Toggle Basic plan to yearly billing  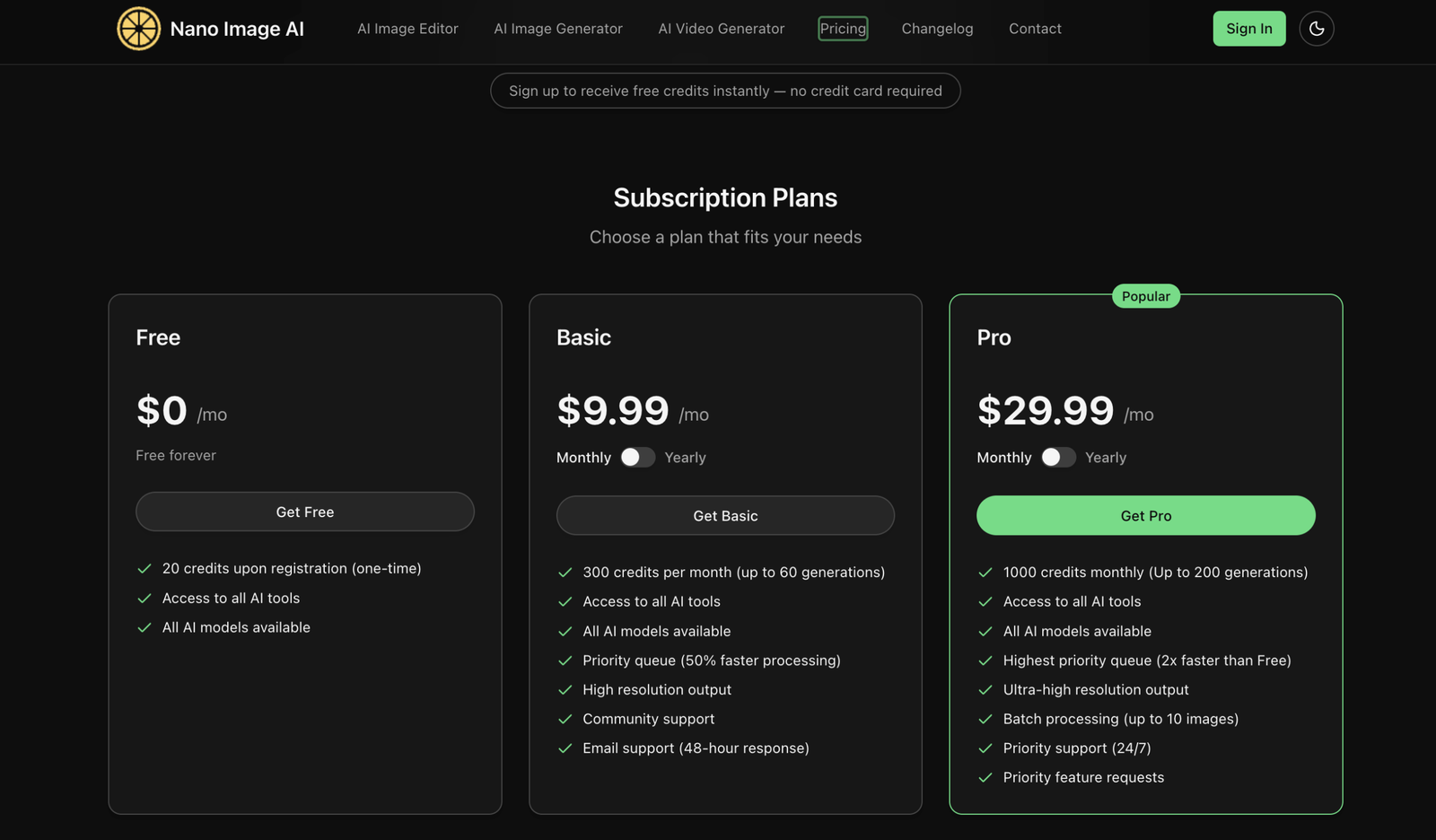(x=638, y=458)
